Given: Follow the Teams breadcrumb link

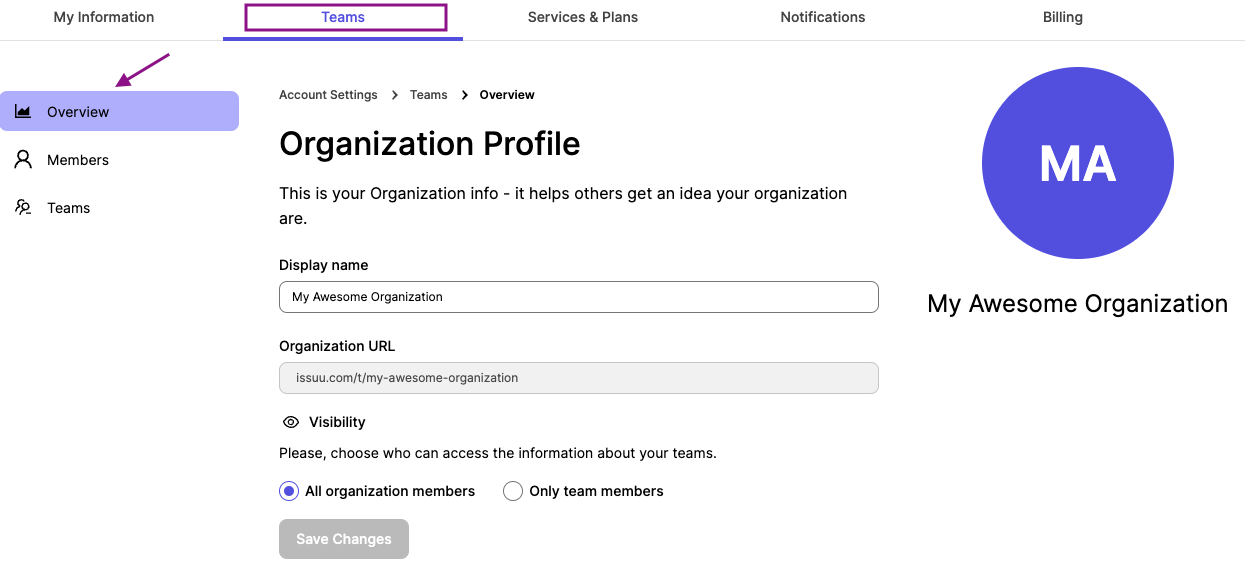Looking at the screenshot, I should point(429,95).
